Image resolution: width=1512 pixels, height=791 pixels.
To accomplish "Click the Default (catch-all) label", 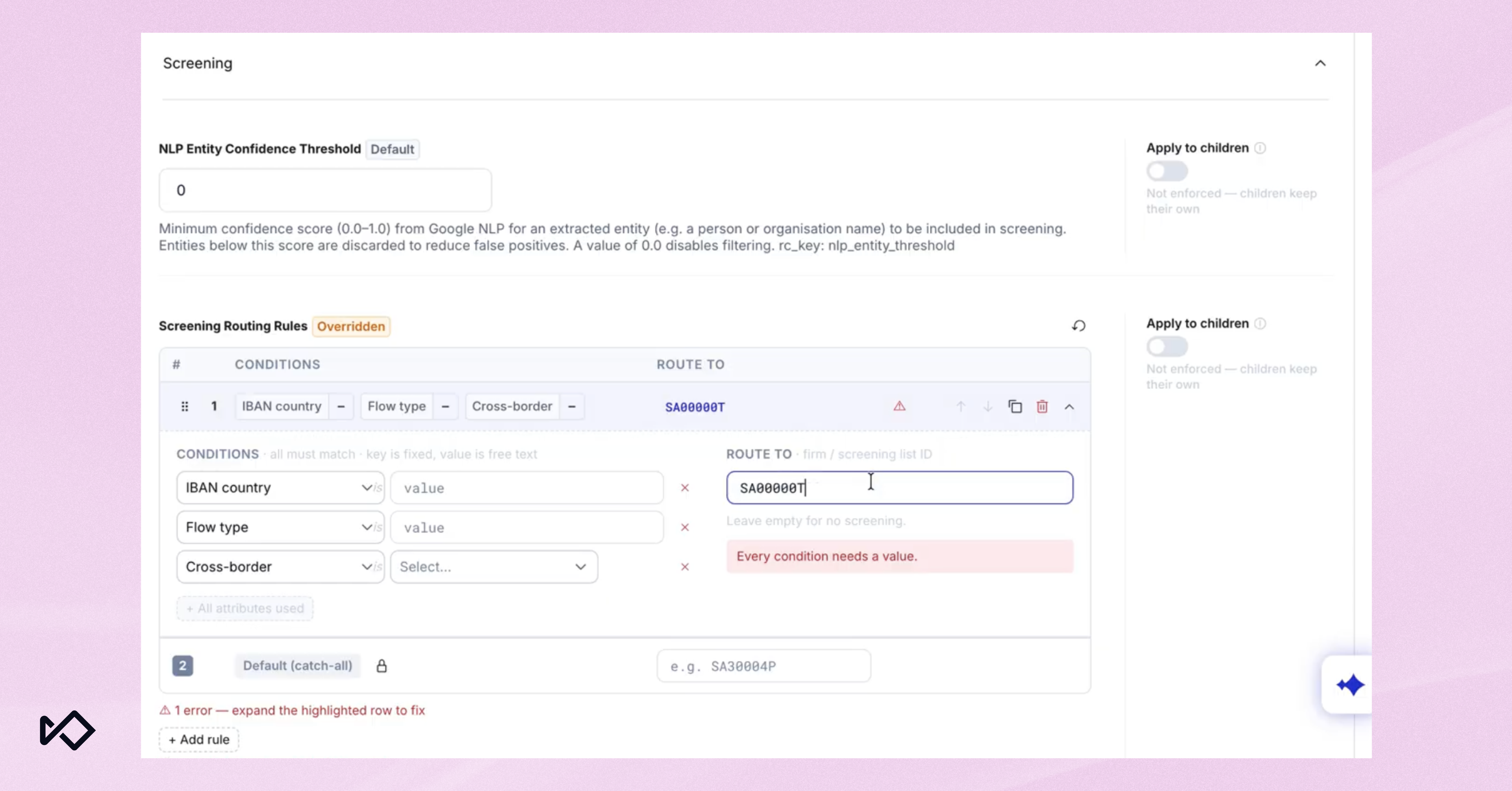I will pos(298,665).
